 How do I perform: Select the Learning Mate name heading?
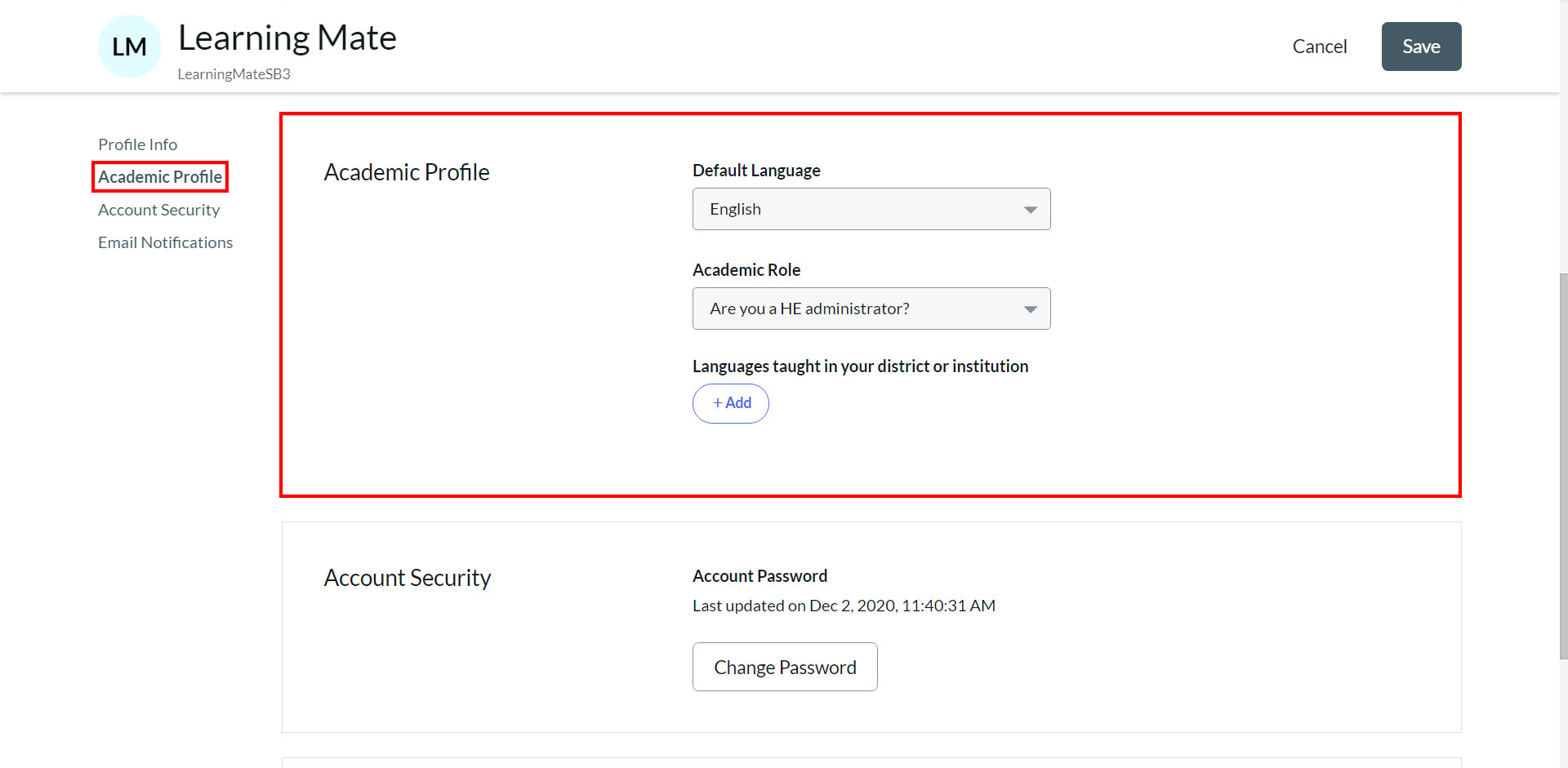287,38
